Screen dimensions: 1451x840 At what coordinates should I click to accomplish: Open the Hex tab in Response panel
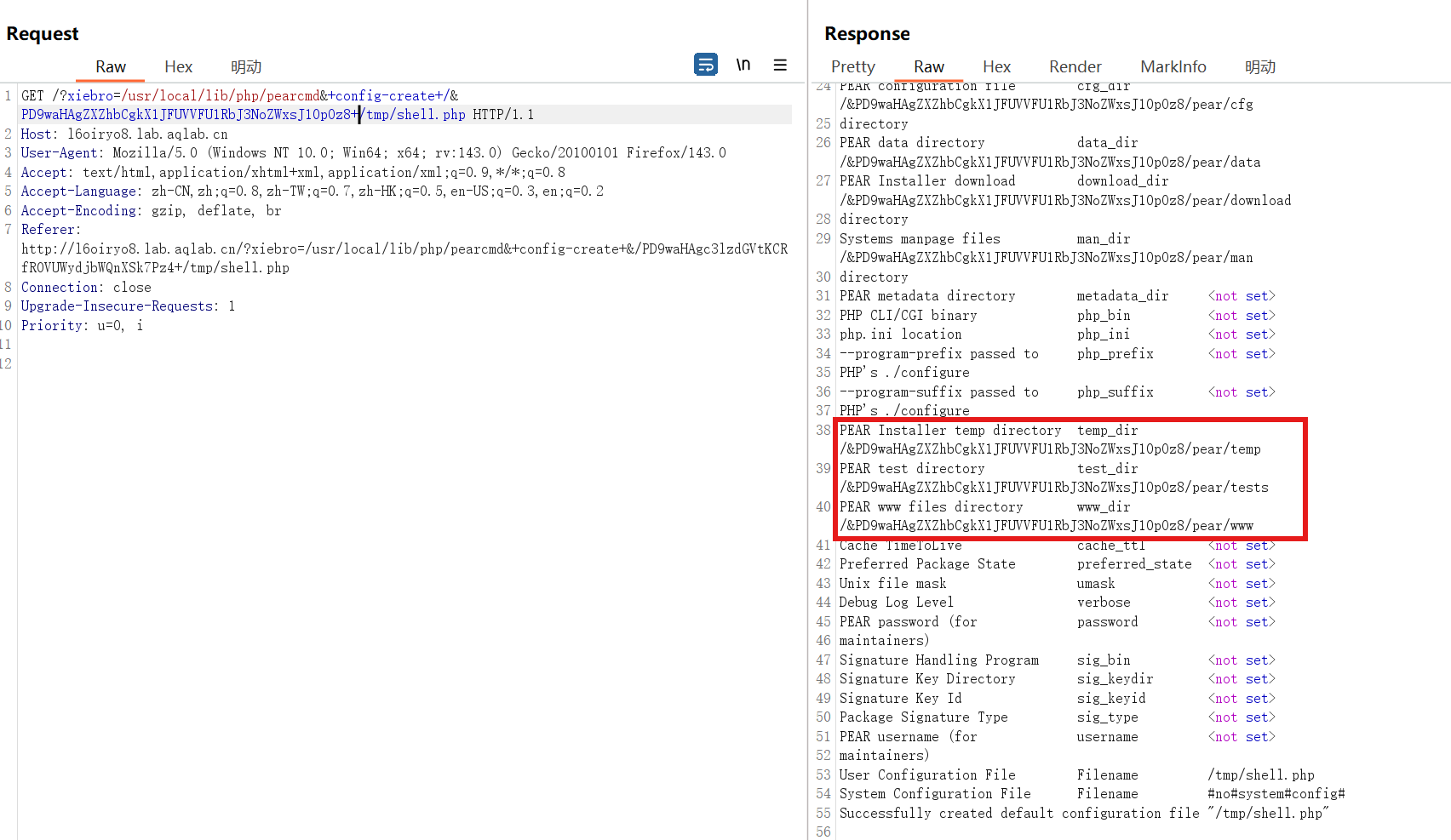click(x=997, y=66)
